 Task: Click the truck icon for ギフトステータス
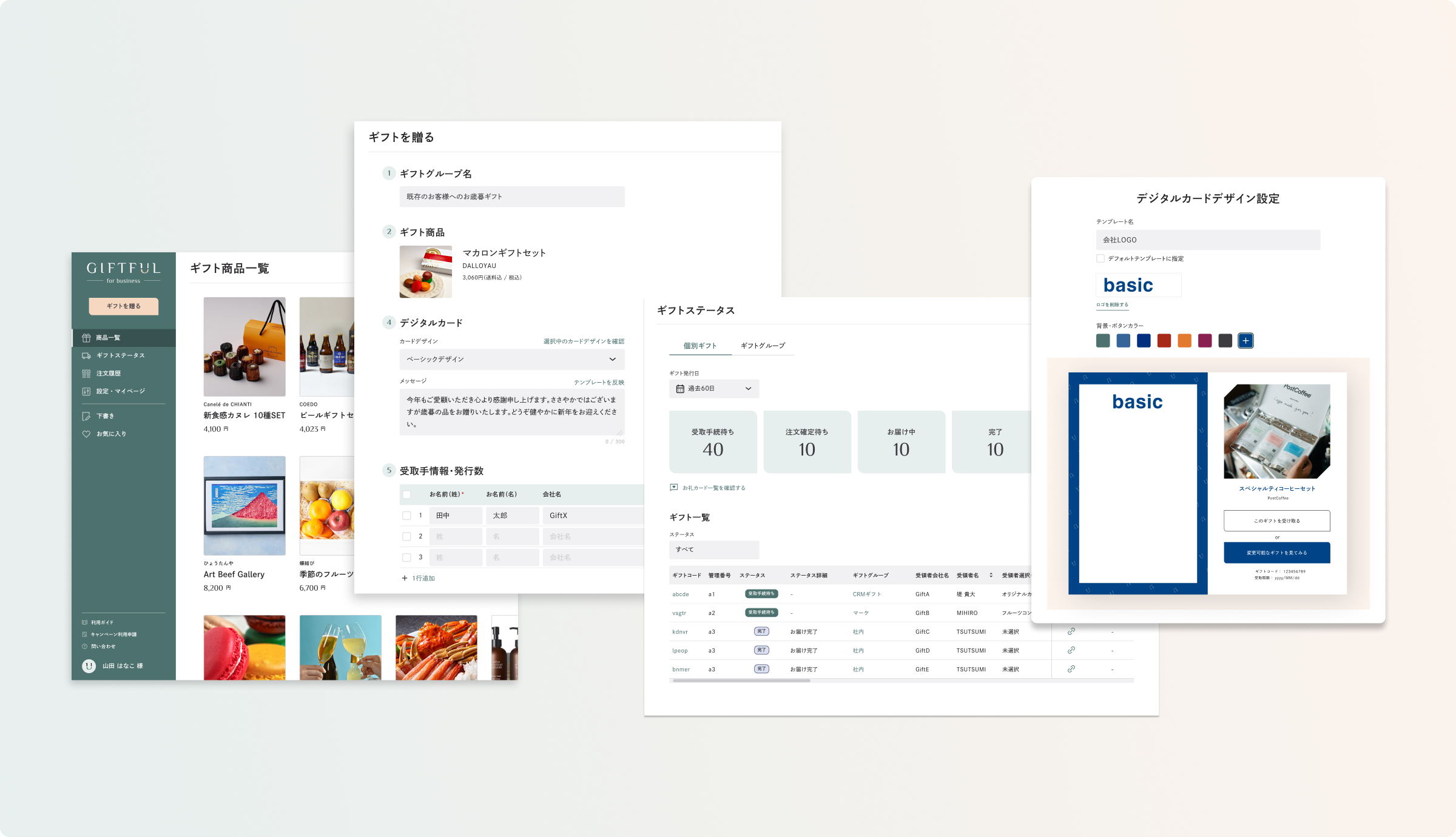[x=86, y=355]
